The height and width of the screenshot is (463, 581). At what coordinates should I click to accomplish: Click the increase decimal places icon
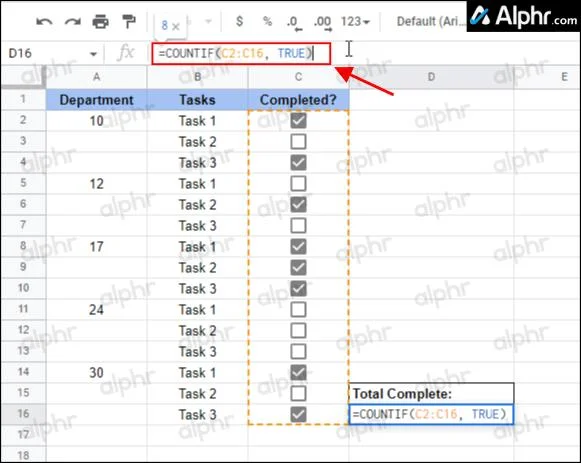pos(323,22)
